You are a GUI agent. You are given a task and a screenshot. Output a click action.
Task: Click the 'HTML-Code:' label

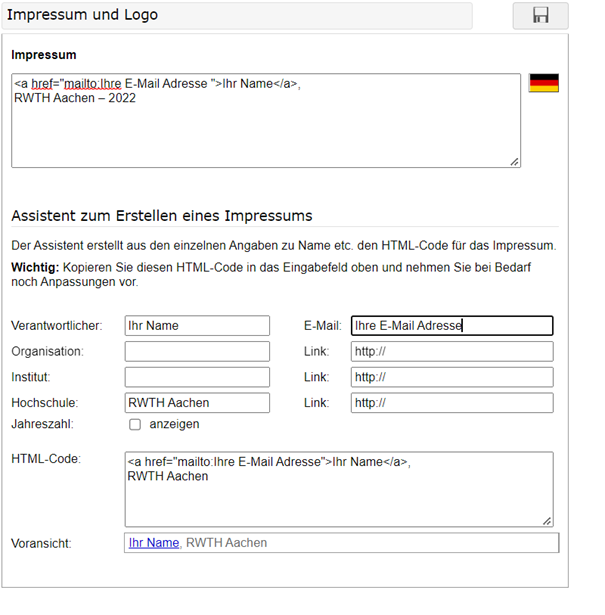tap(46, 459)
